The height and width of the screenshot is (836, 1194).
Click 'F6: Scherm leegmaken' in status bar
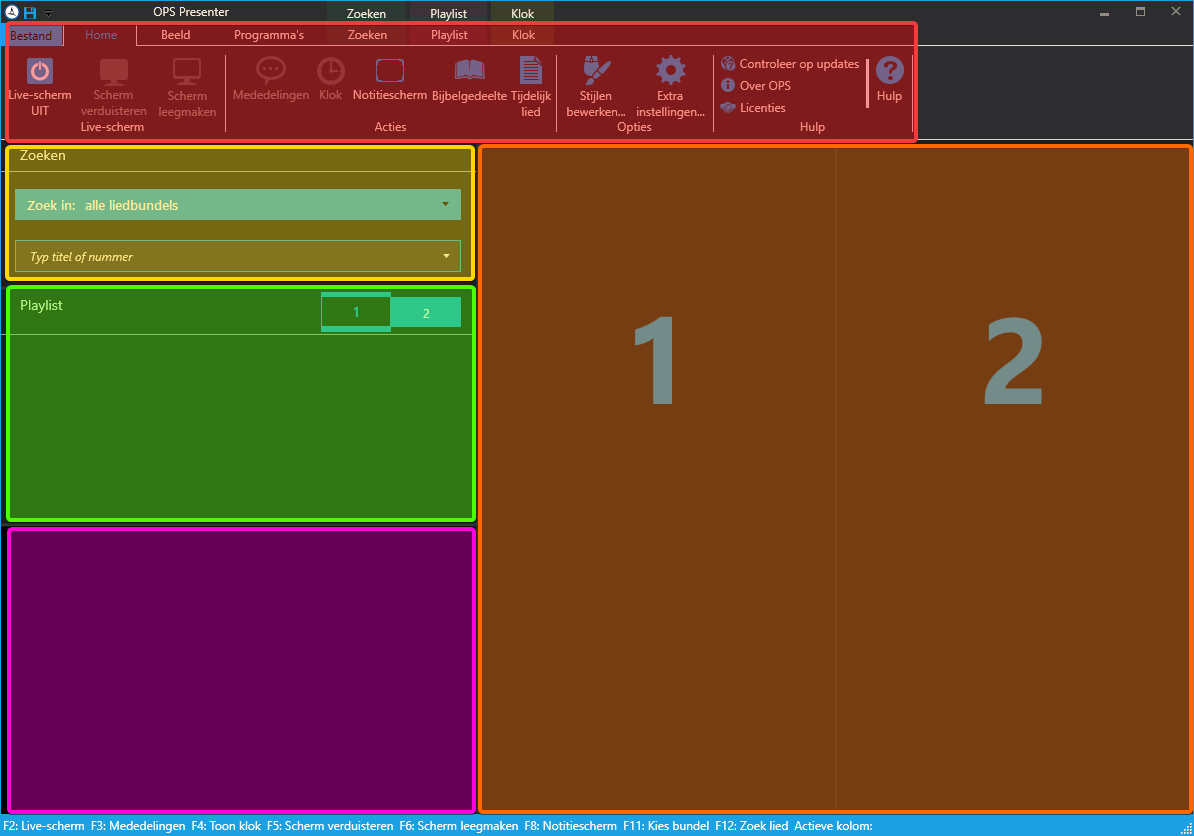coord(458,826)
